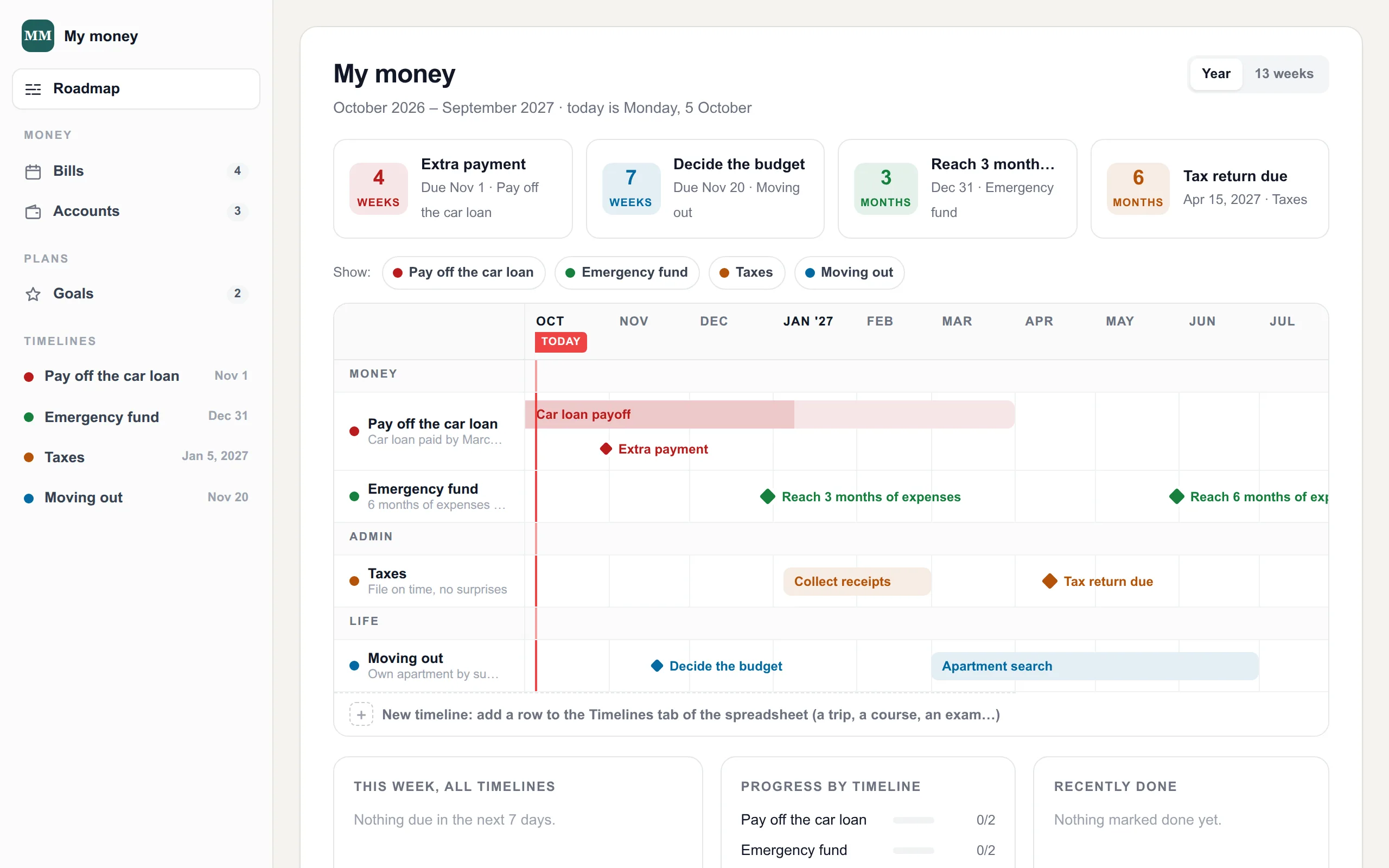Viewport: 1389px width, 868px height.
Task: Open Goals in the sidebar
Action: click(136, 294)
